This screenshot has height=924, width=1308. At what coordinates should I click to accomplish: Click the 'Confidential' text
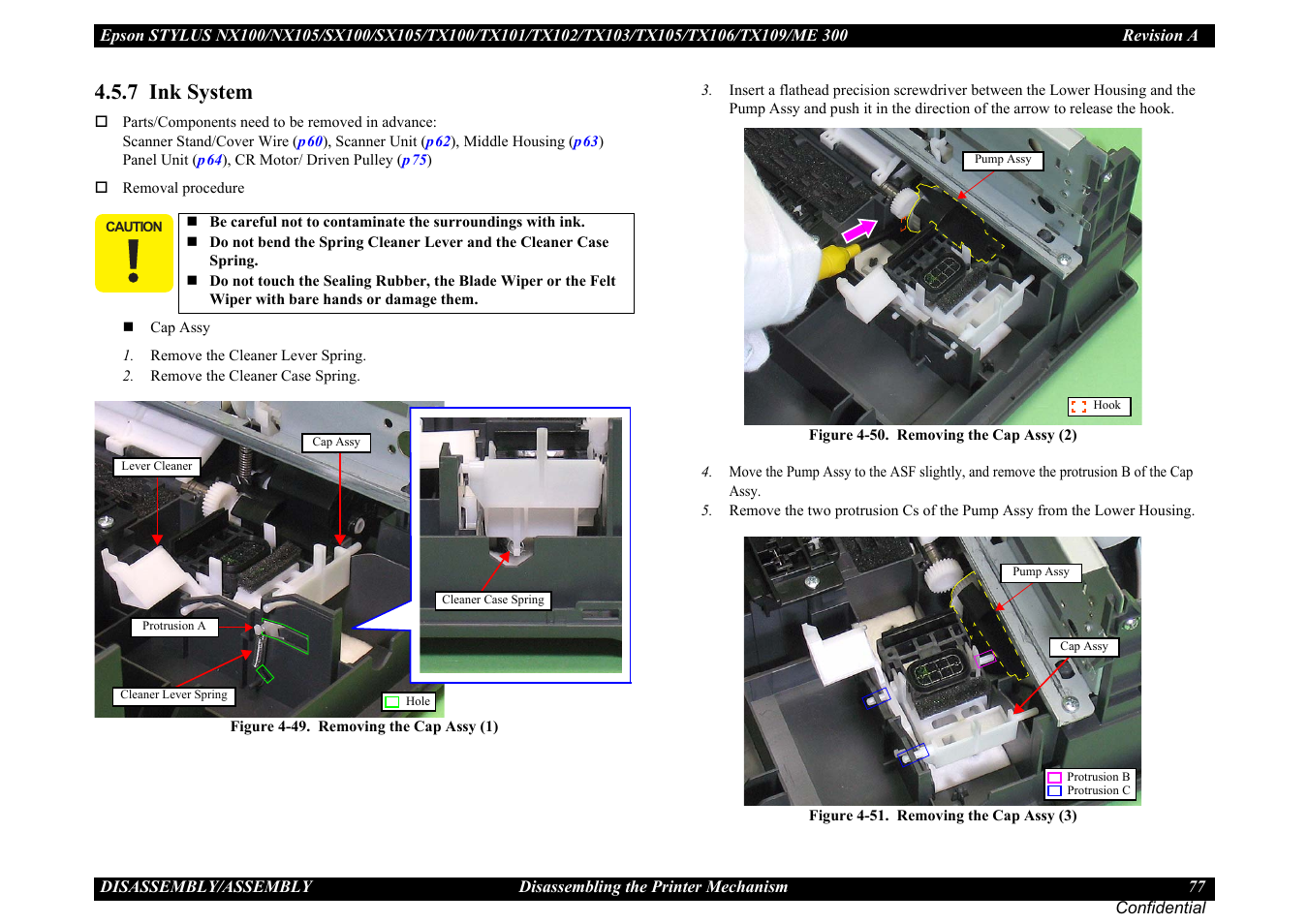click(1160, 908)
